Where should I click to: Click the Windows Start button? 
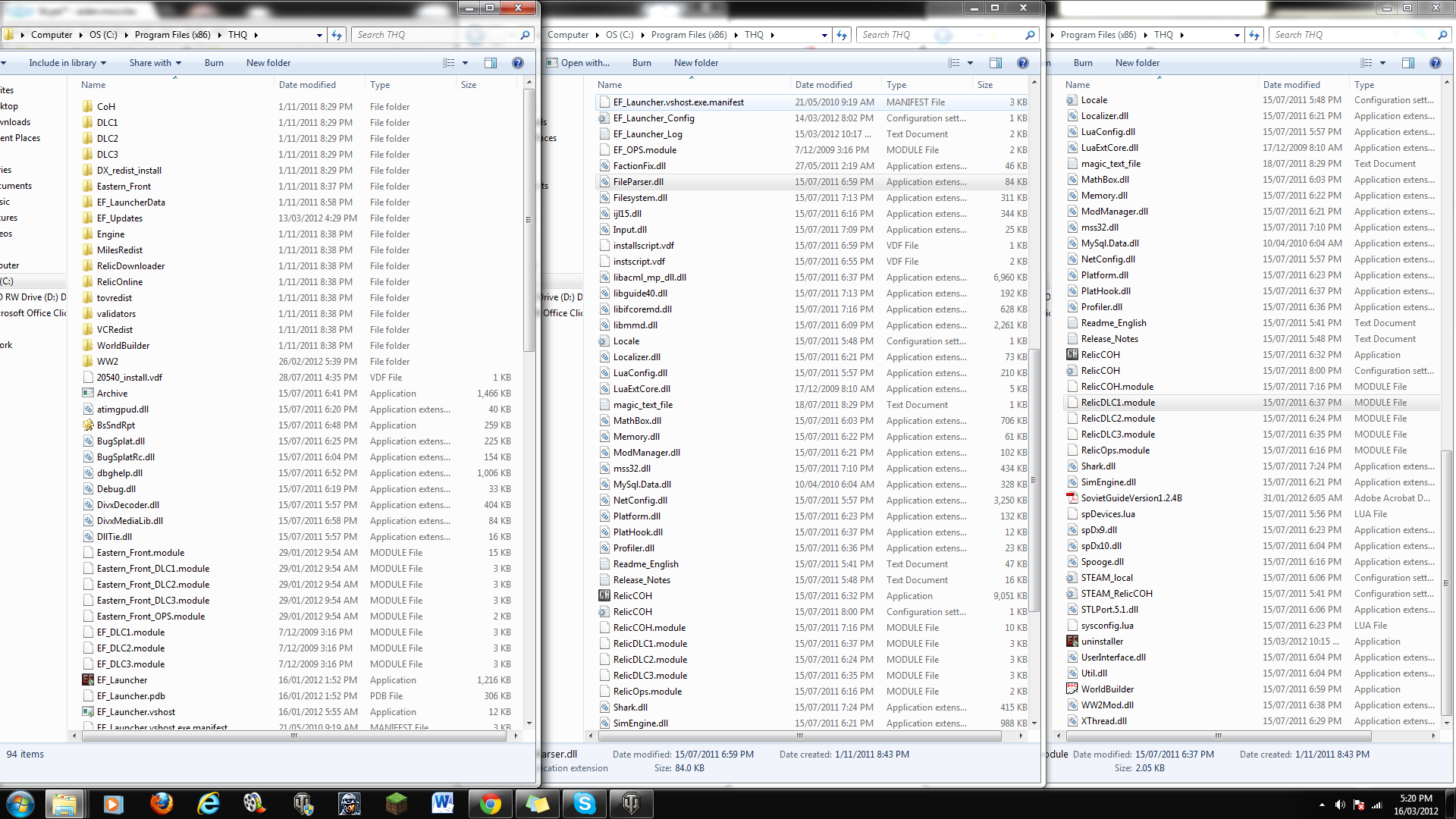click(x=20, y=803)
